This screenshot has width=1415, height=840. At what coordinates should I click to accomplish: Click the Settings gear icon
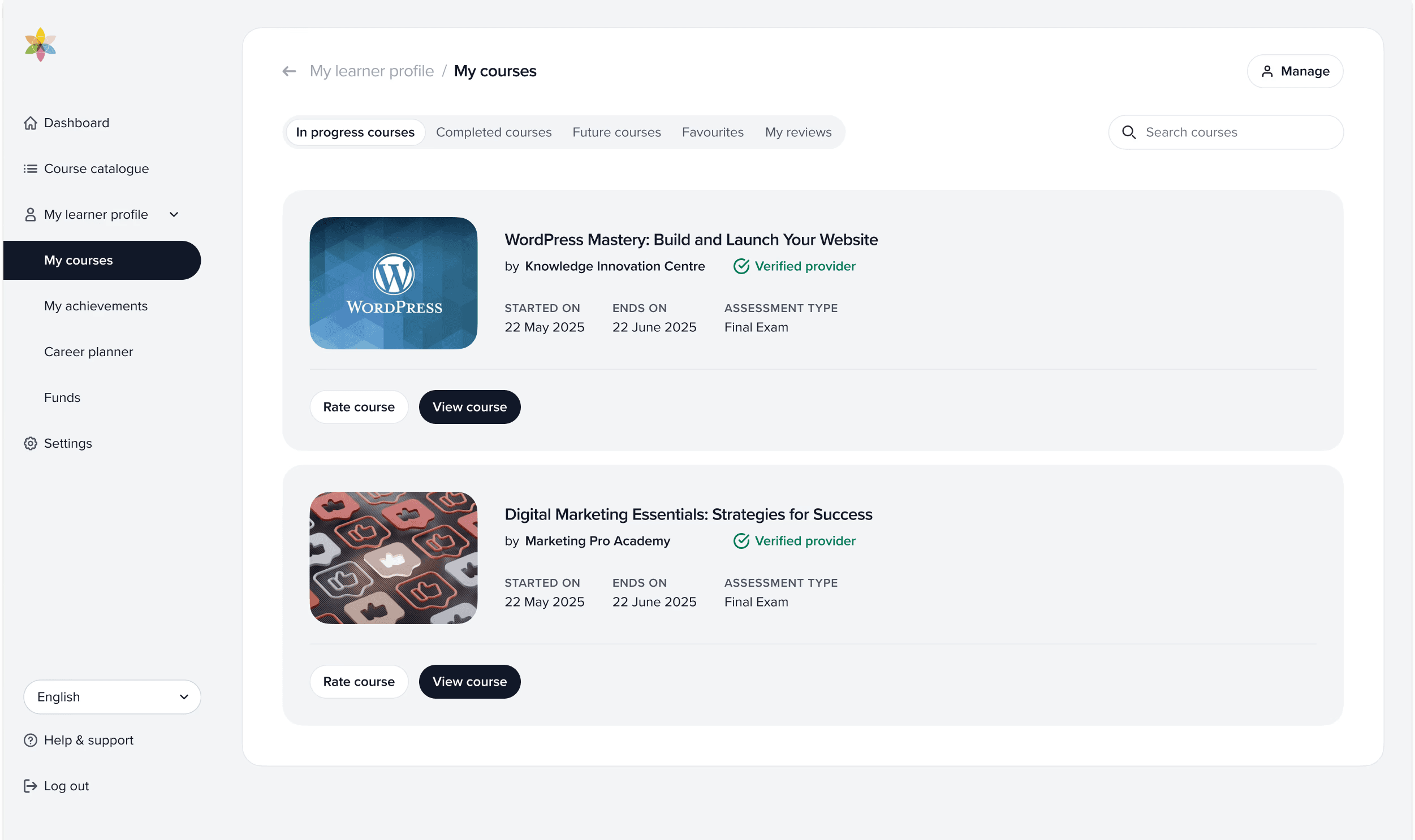point(31,443)
